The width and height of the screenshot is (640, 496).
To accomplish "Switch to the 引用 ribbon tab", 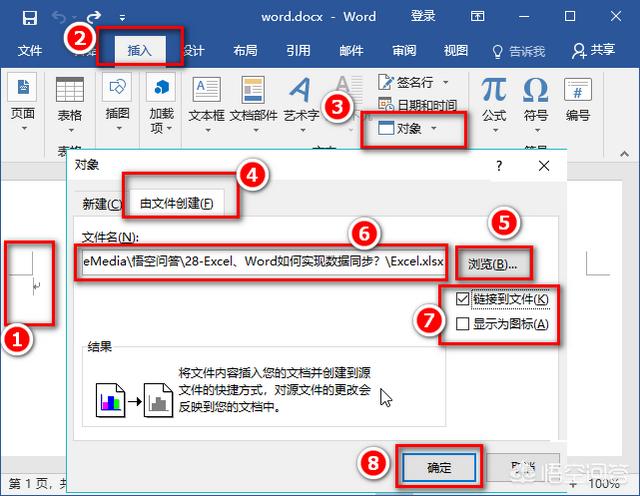I will [x=298, y=51].
